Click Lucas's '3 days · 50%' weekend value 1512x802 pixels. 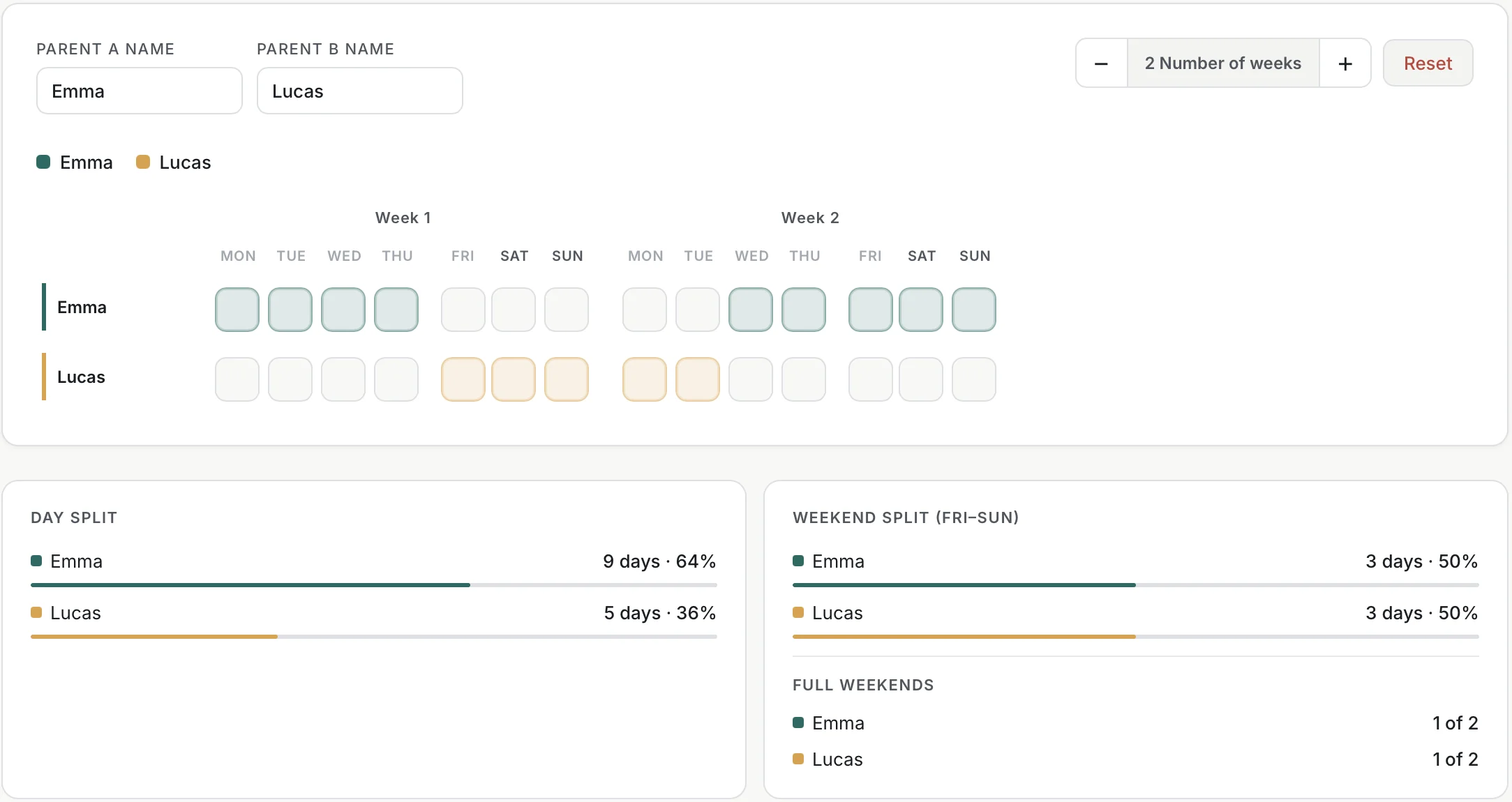click(1421, 613)
